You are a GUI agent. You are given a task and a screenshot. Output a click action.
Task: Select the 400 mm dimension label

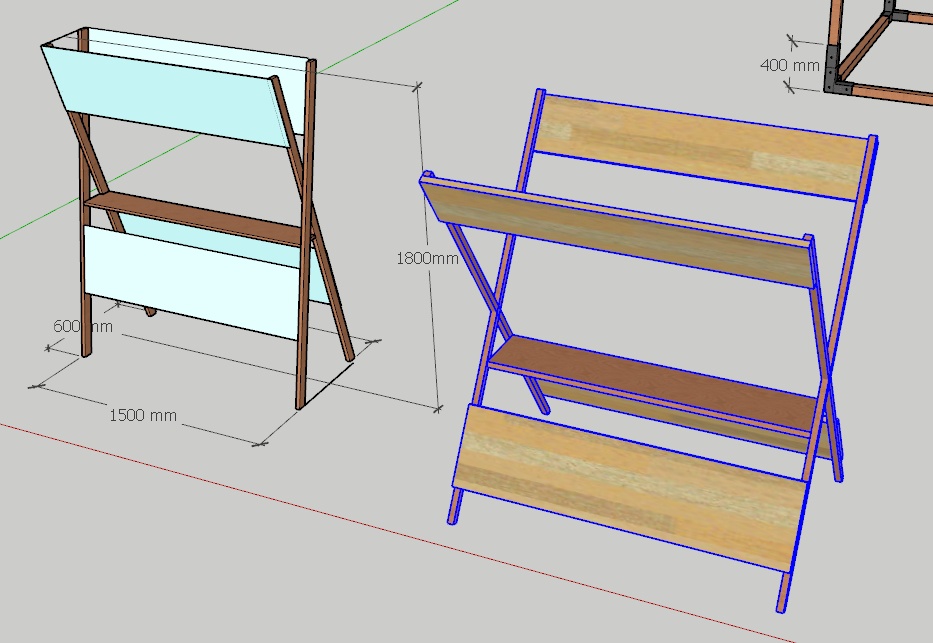tap(789, 64)
